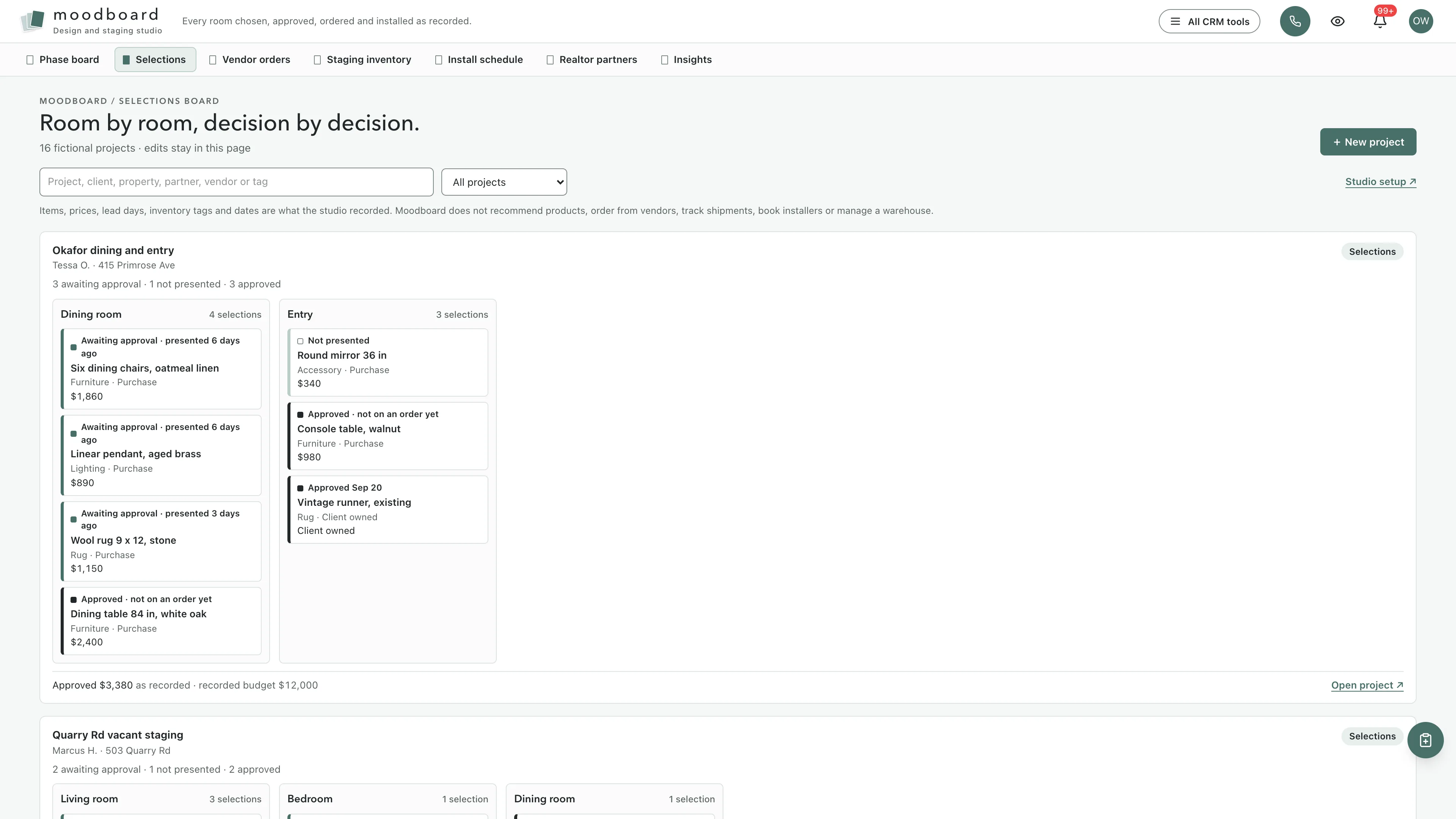Screen dimensions: 1456x819
Task: Click the Vendor orders tab icon
Action: point(213,60)
